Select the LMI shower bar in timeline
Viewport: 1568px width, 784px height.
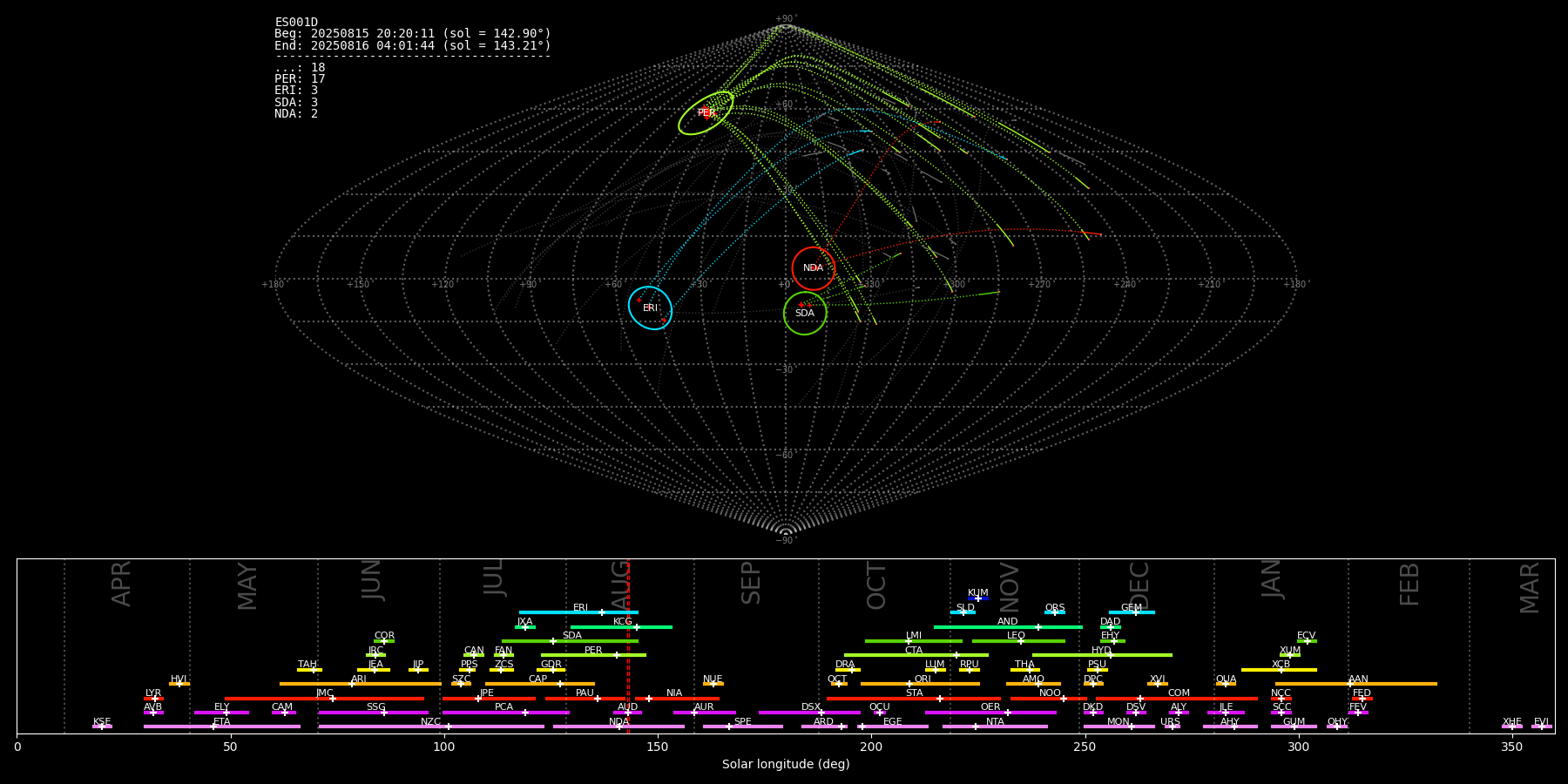(914, 641)
